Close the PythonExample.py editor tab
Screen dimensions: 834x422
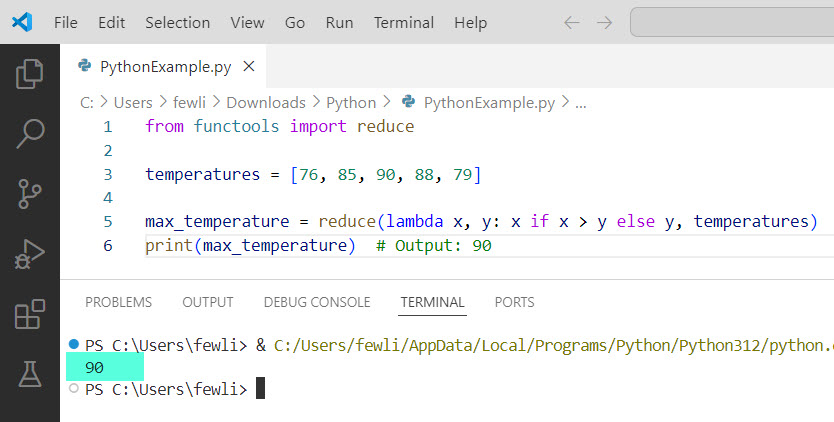coord(249,67)
